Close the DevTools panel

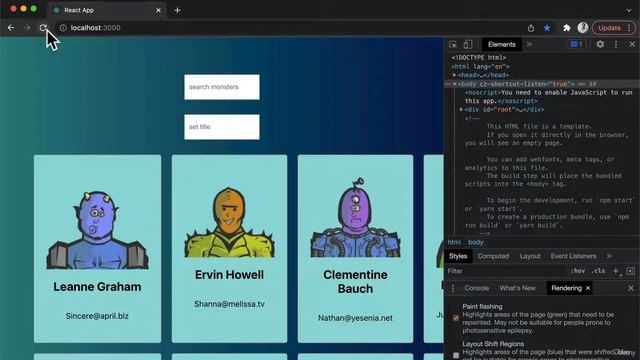pos(632,44)
